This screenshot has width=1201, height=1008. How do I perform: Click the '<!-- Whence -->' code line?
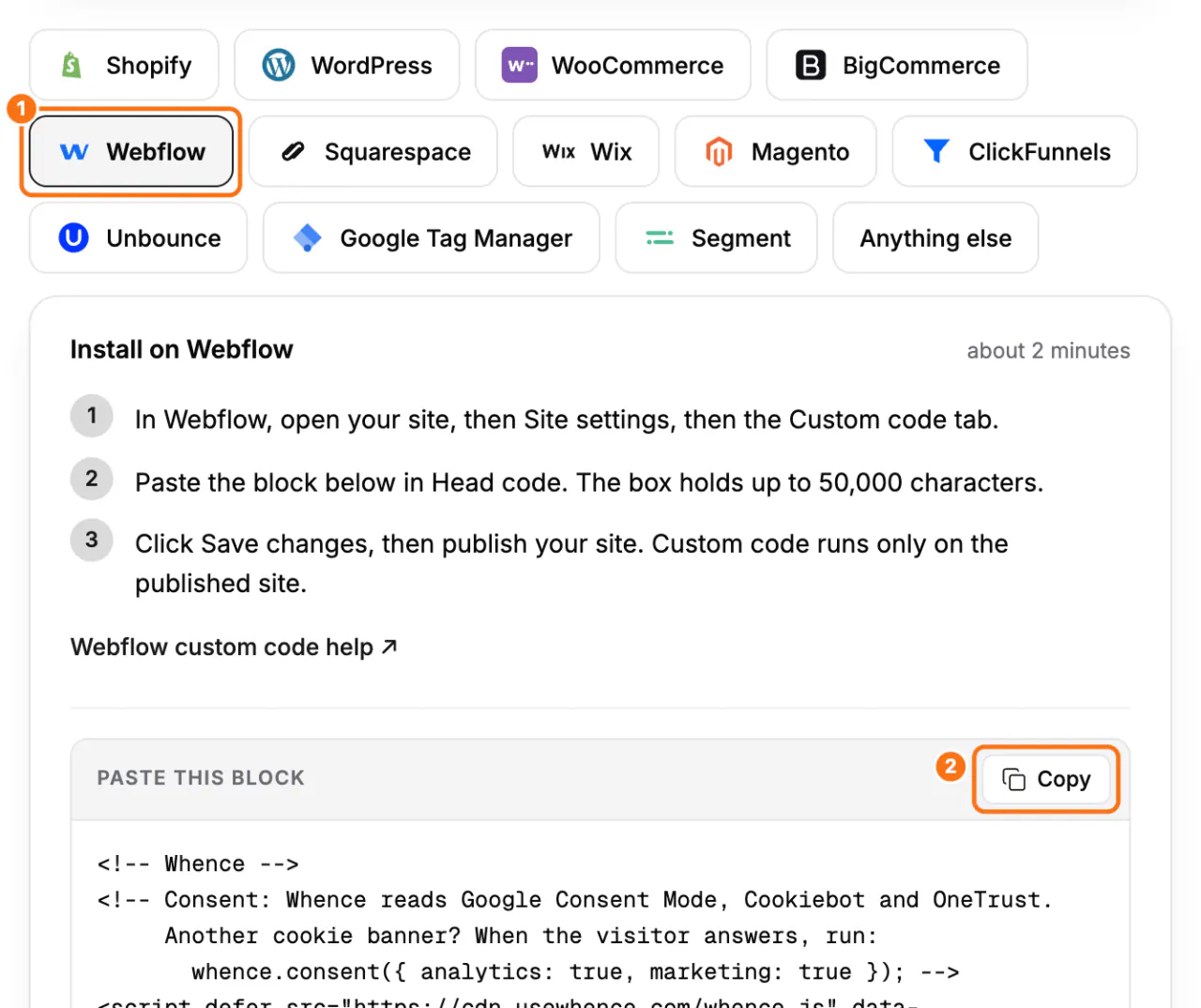198,863
